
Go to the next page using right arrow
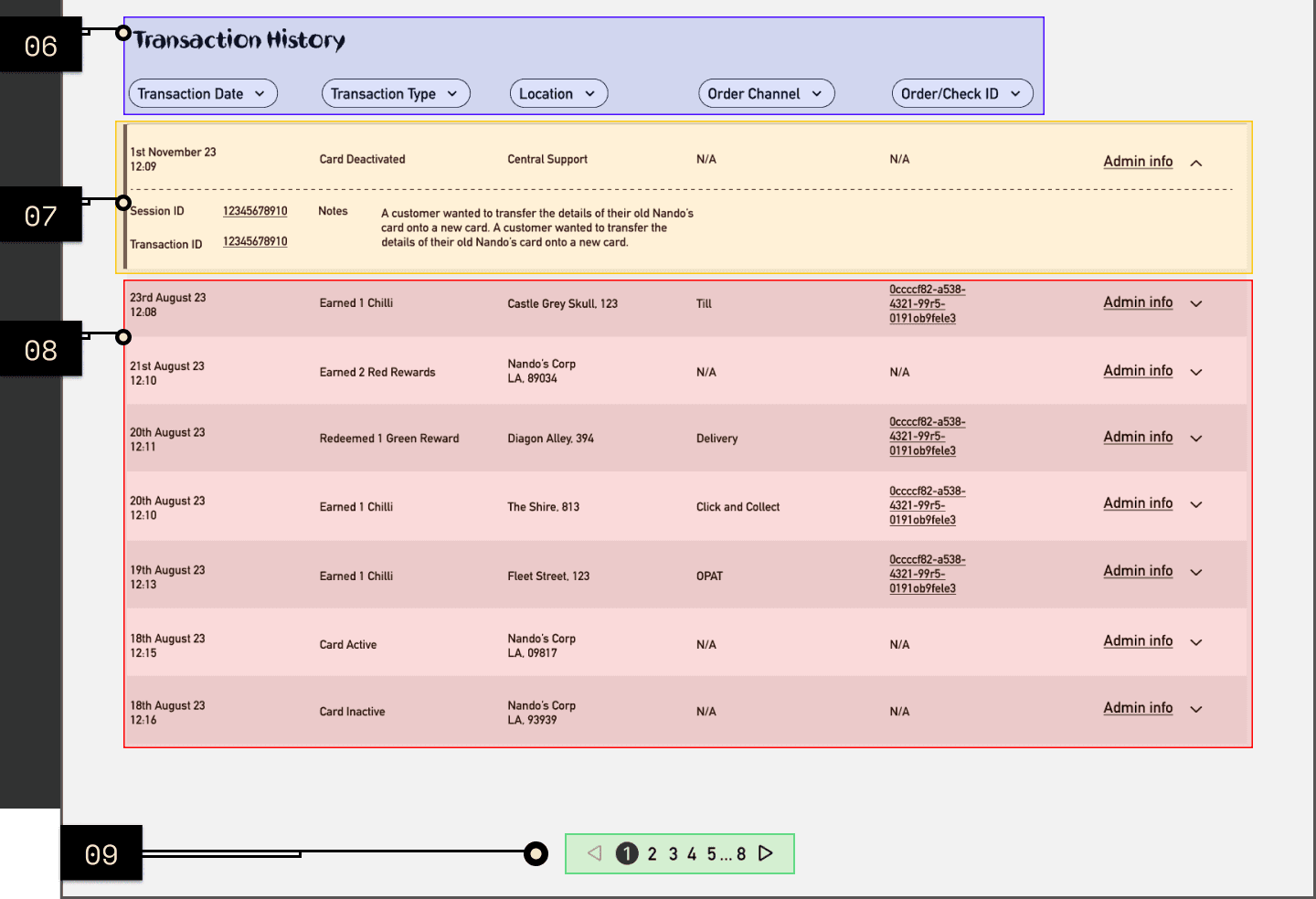766,853
